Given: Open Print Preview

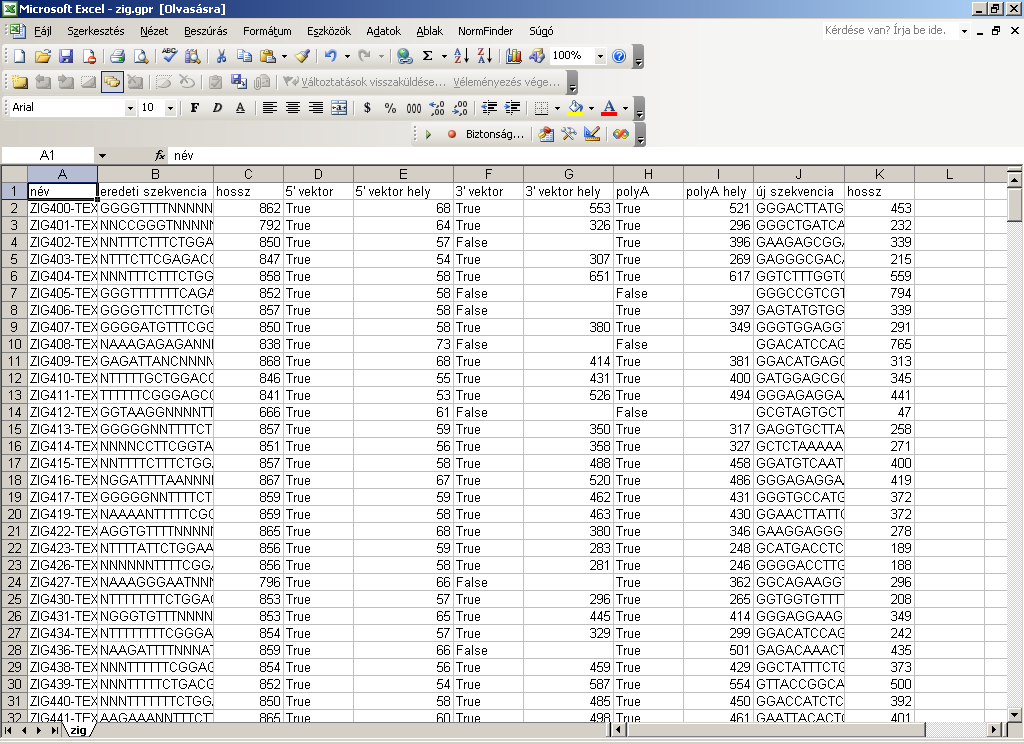Looking at the screenshot, I should coord(140,56).
